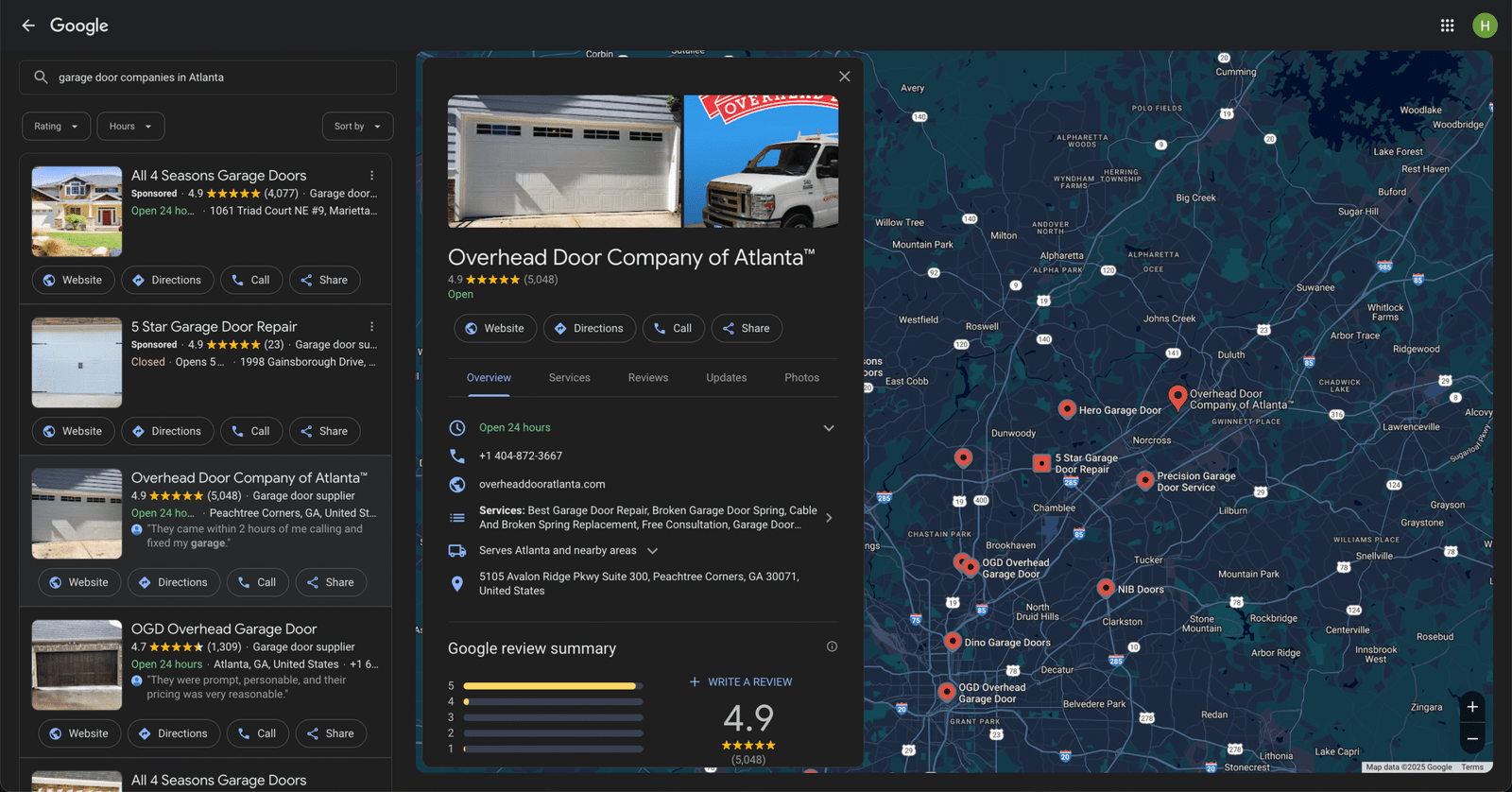This screenshot has width=1512, height=792.
Task: Click the search field with garage door companies
Action: point(208,77)
